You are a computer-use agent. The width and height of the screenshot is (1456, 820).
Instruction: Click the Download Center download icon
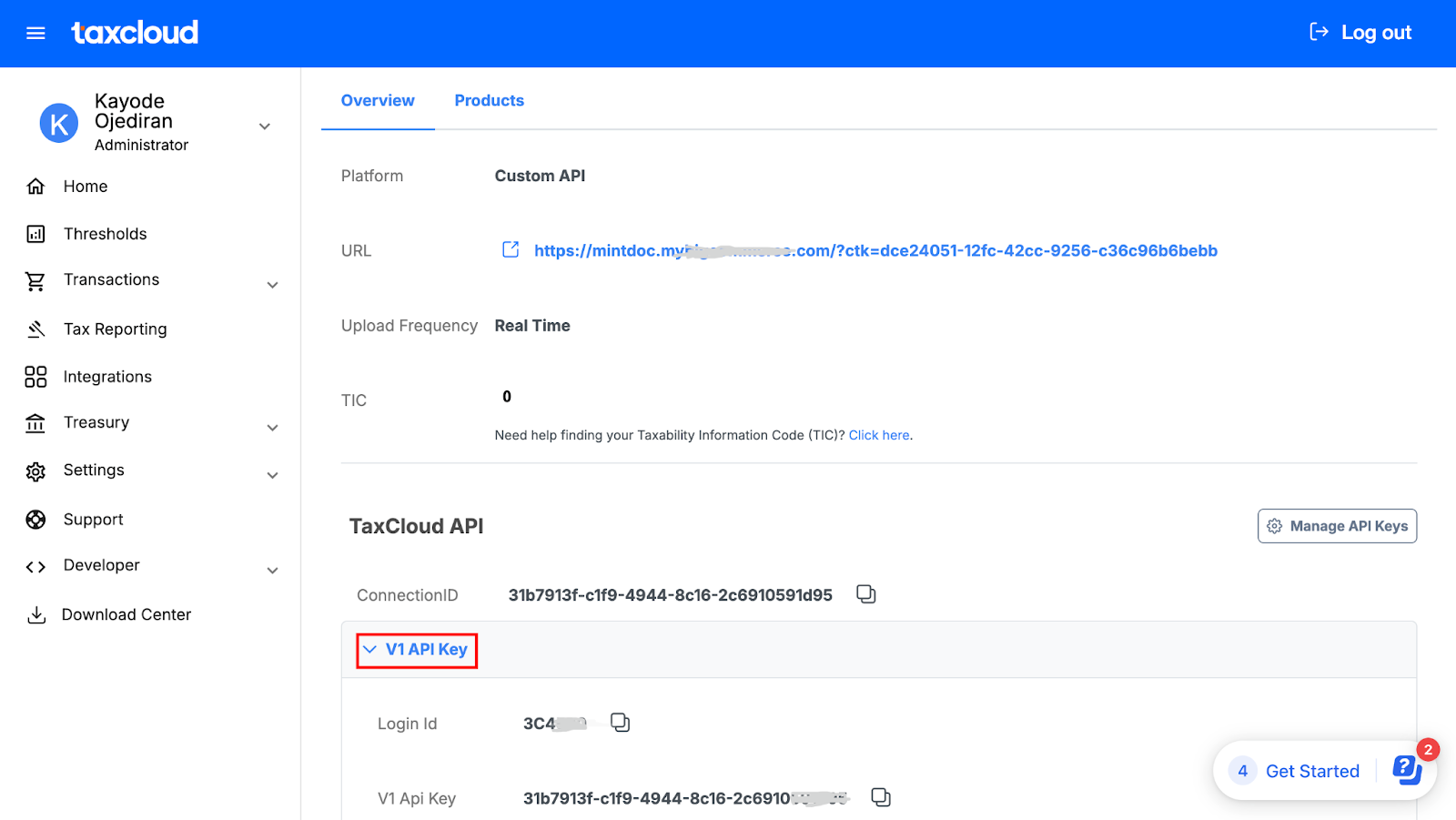(x=36, y=615)
